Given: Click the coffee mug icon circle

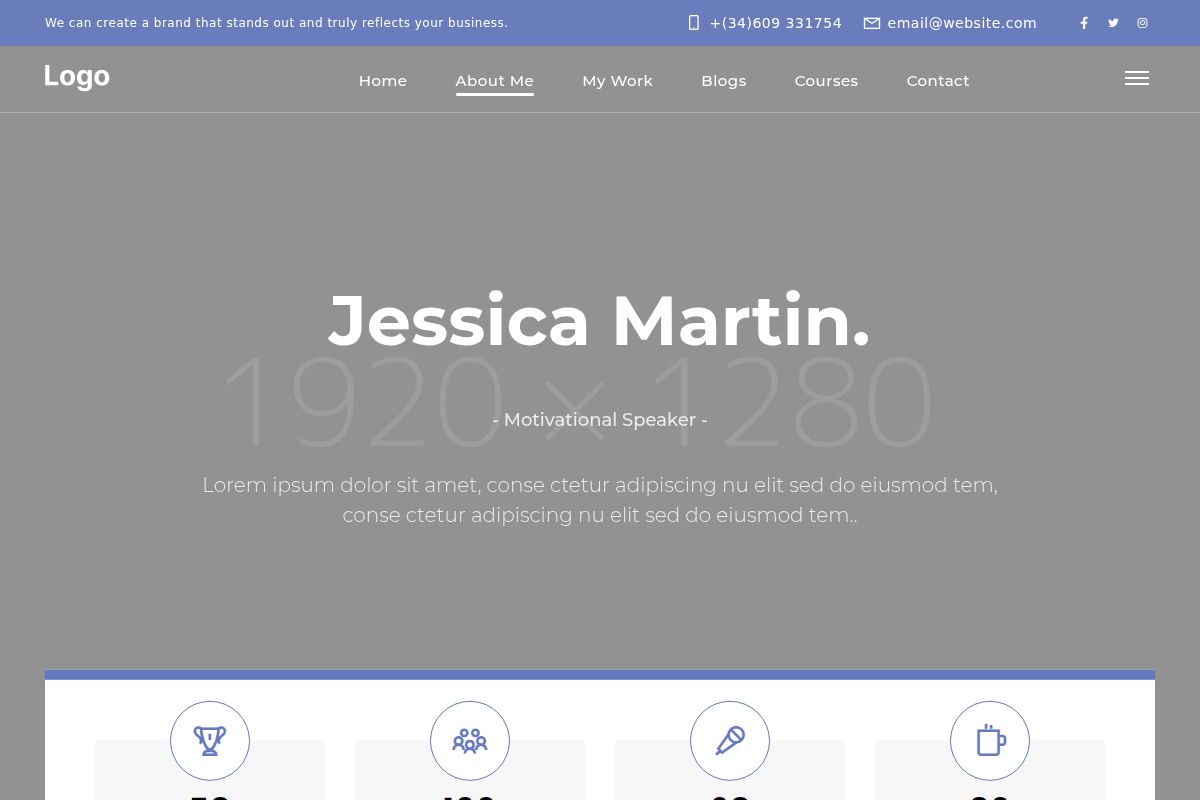Looking at the screenshot, I should click(990, 741).
